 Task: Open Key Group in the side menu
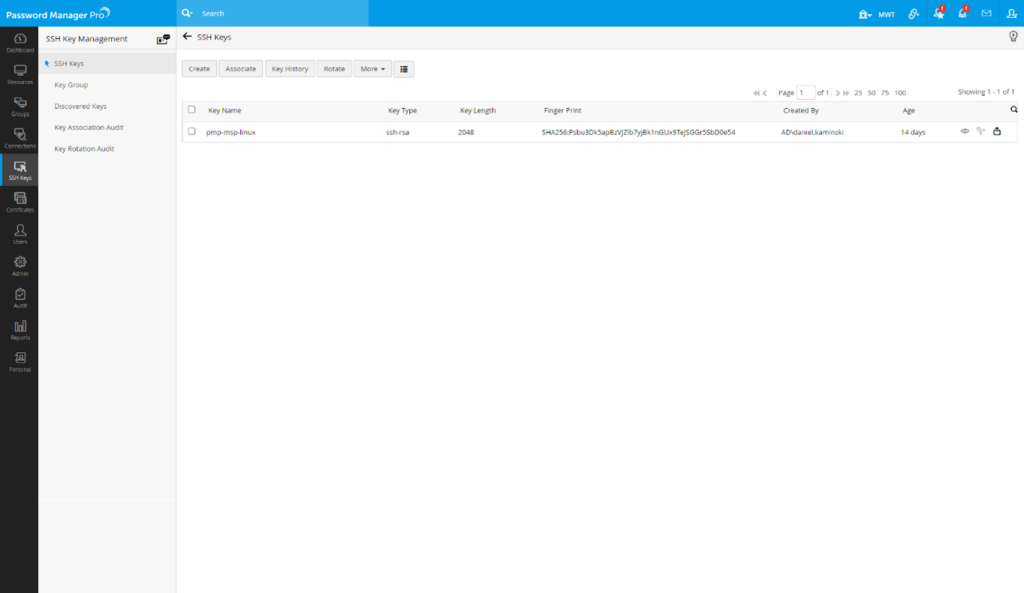point(71,85)
